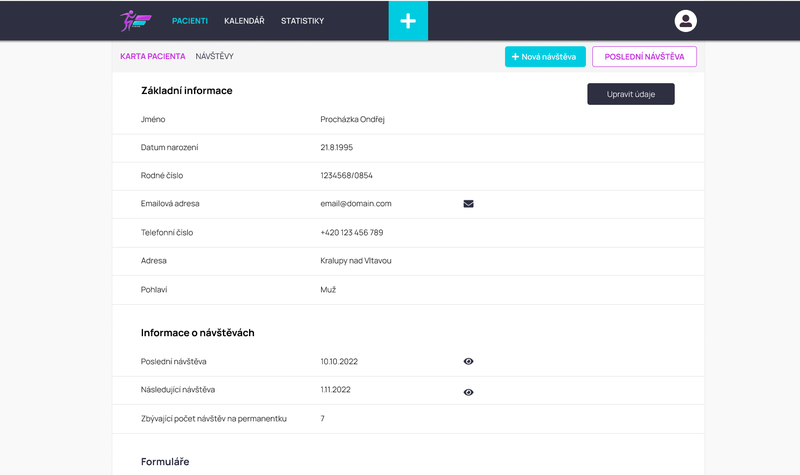Image resolution: width=800 pixels, height=475 pixels.
Task: Click the Nová návštěva button
Action: point(545,57)
